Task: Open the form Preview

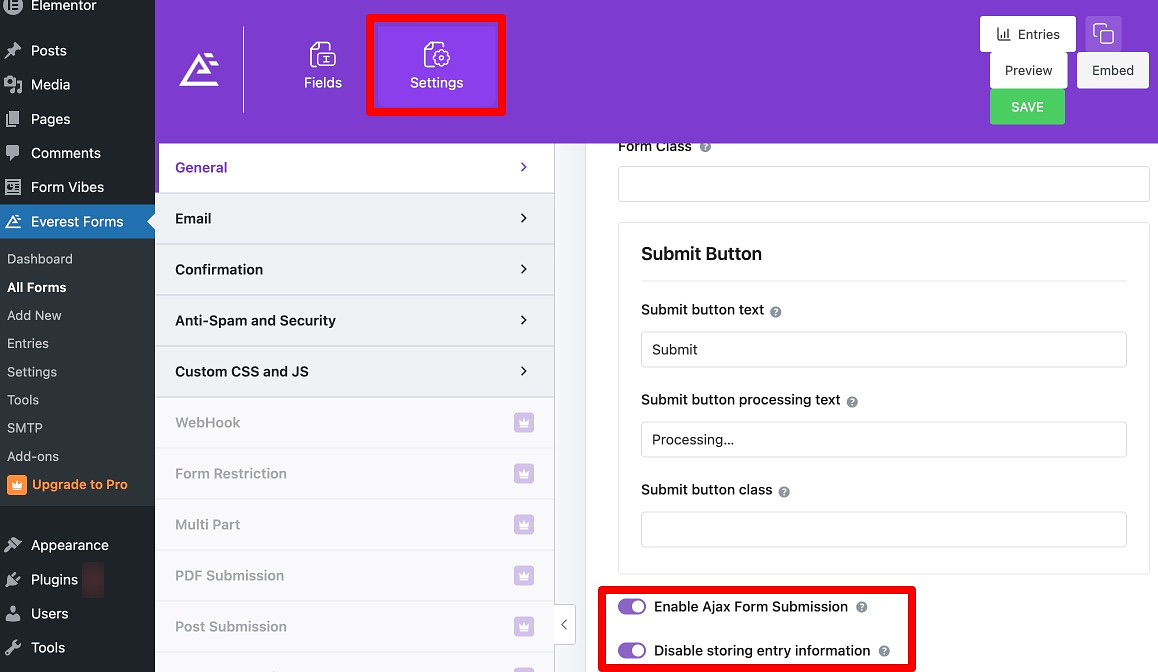Action: tap(1027, 70)
